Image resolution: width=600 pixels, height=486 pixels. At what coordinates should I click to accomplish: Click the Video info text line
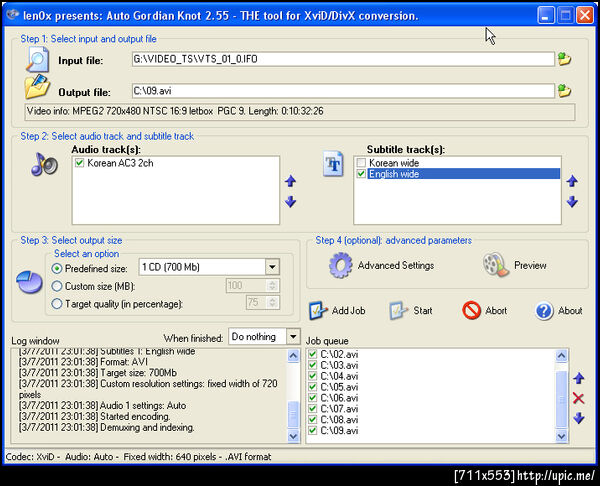175,111
